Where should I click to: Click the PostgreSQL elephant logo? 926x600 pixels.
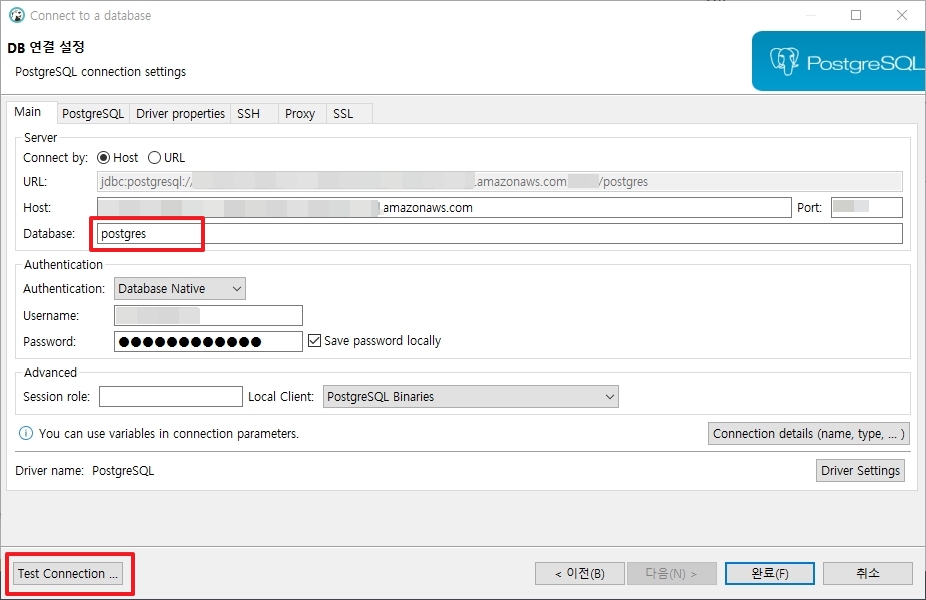(784, 61)
